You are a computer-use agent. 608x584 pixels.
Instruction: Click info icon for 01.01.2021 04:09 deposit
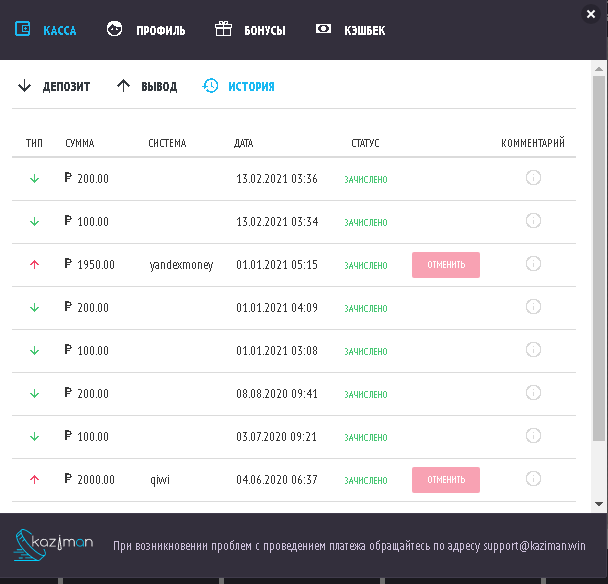coord(533,307)
